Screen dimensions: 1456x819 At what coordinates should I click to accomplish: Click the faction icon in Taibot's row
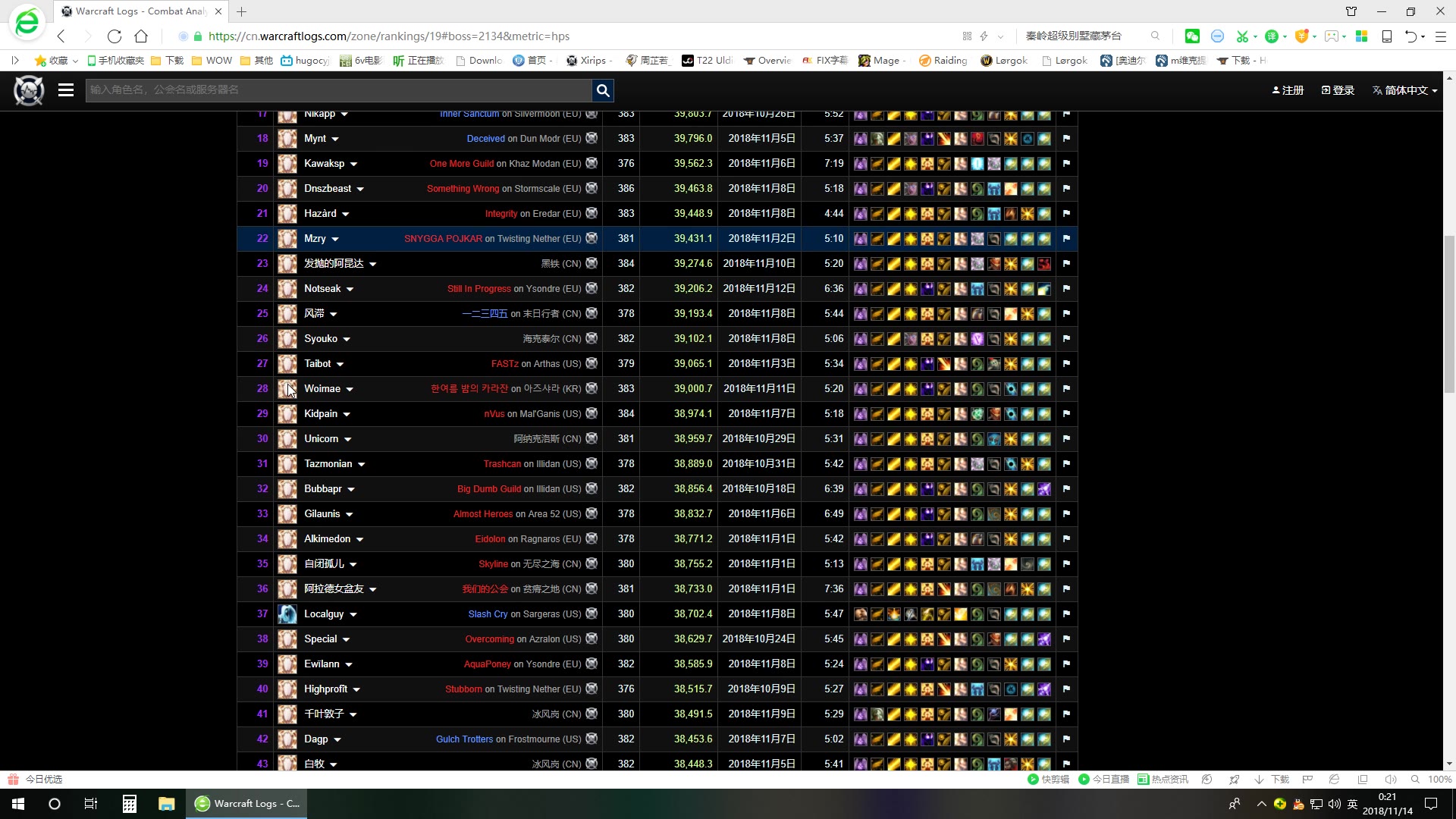(x=591, y=364)
